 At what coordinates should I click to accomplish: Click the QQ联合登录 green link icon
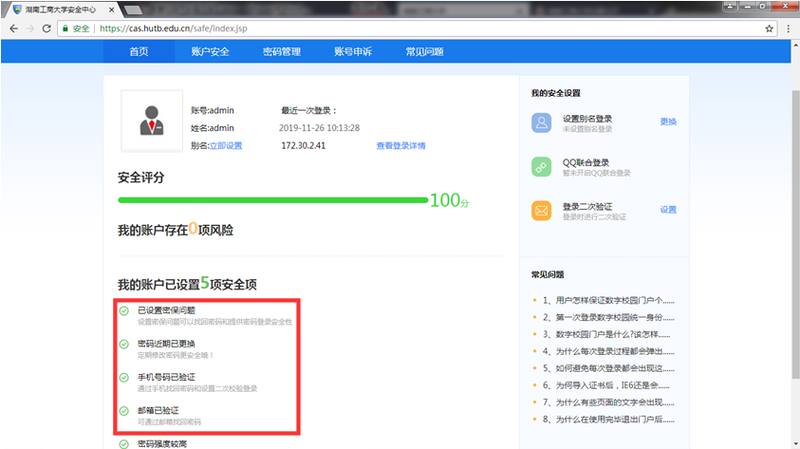pyautogui.click(x=541, y=167)
